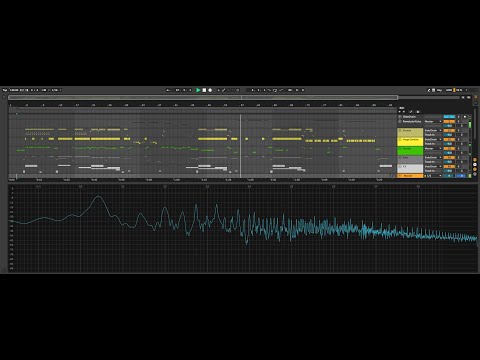480x360 pixels.
Task: Select the khaki Drums track header
Action: click(x=410, y=132)
